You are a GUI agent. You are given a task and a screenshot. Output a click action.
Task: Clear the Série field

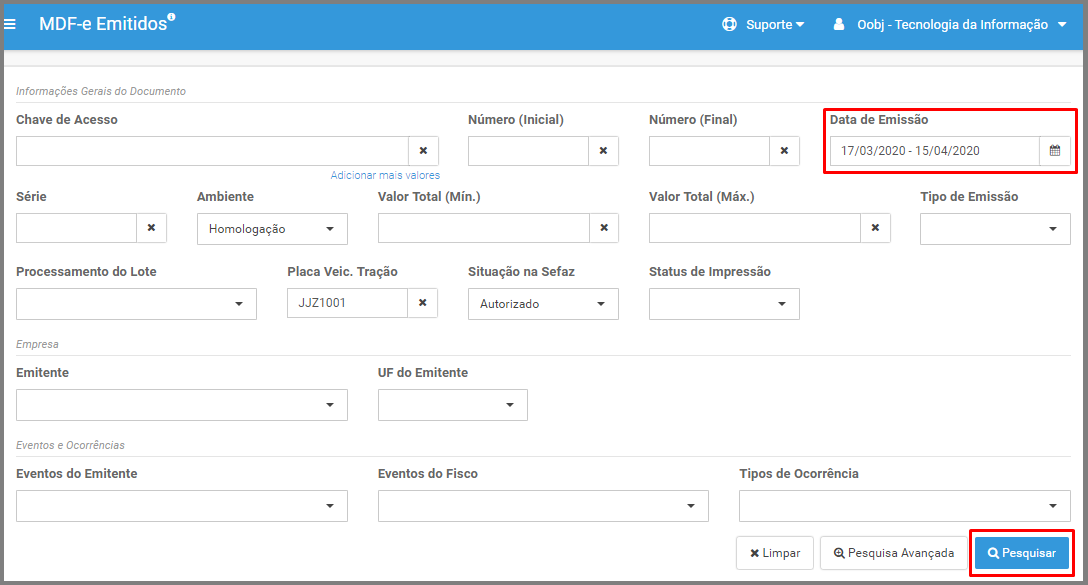point(151,228)
